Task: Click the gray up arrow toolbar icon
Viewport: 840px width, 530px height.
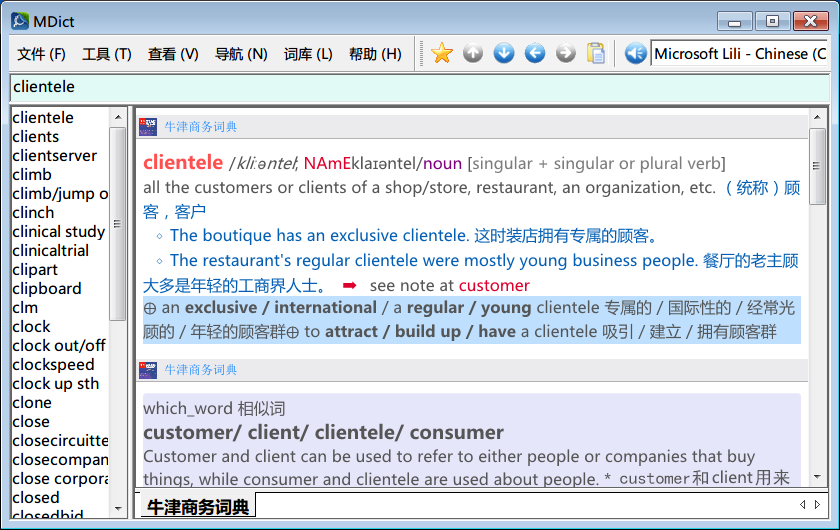Action: (x=473, y=54)
